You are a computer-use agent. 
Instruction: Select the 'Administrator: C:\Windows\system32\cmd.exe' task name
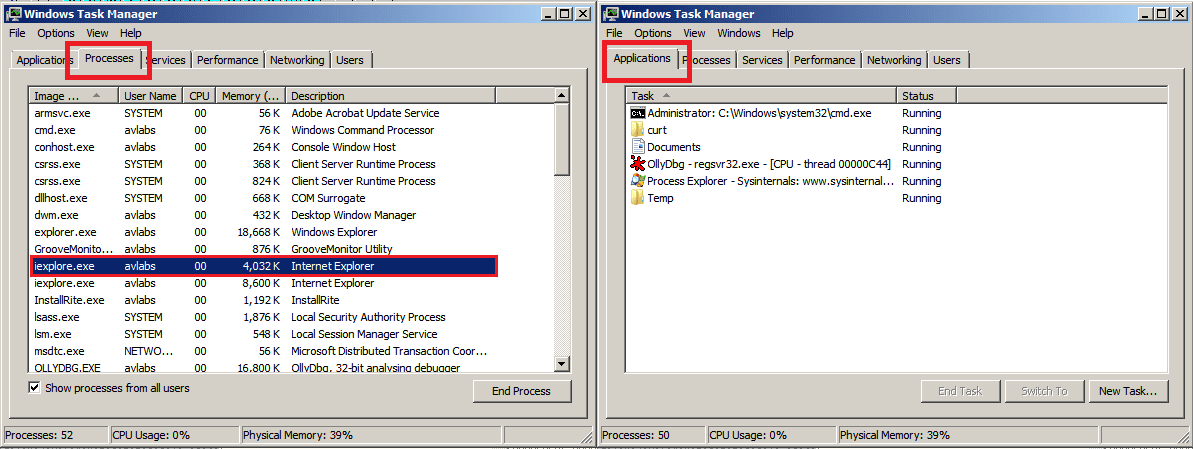pos(759,113)
